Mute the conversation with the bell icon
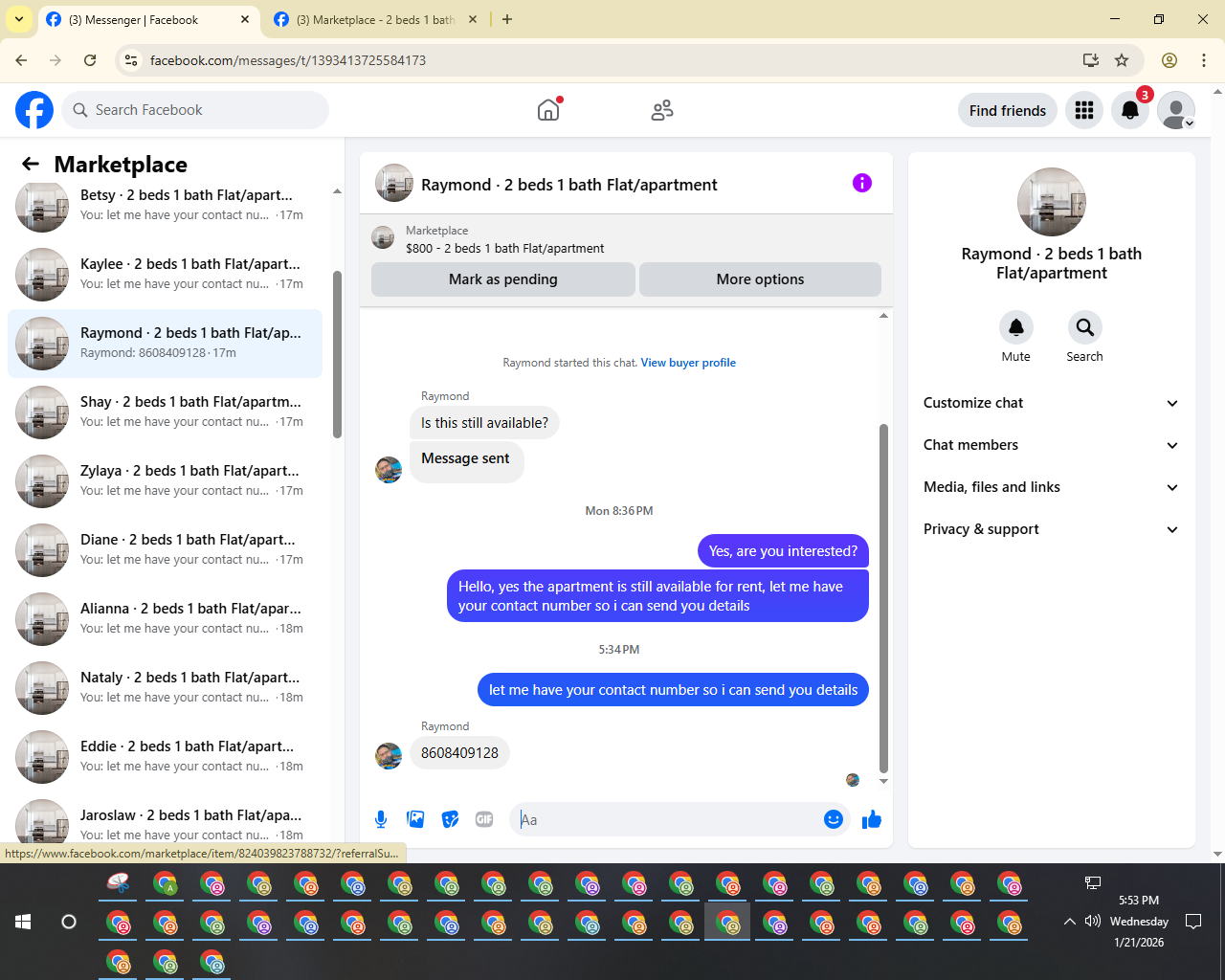 coord(1016,327)
